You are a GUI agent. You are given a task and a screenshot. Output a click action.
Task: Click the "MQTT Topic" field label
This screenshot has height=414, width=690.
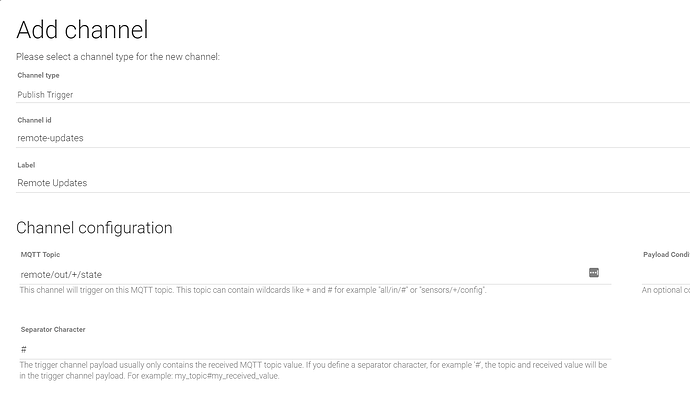tap(40, 255)
